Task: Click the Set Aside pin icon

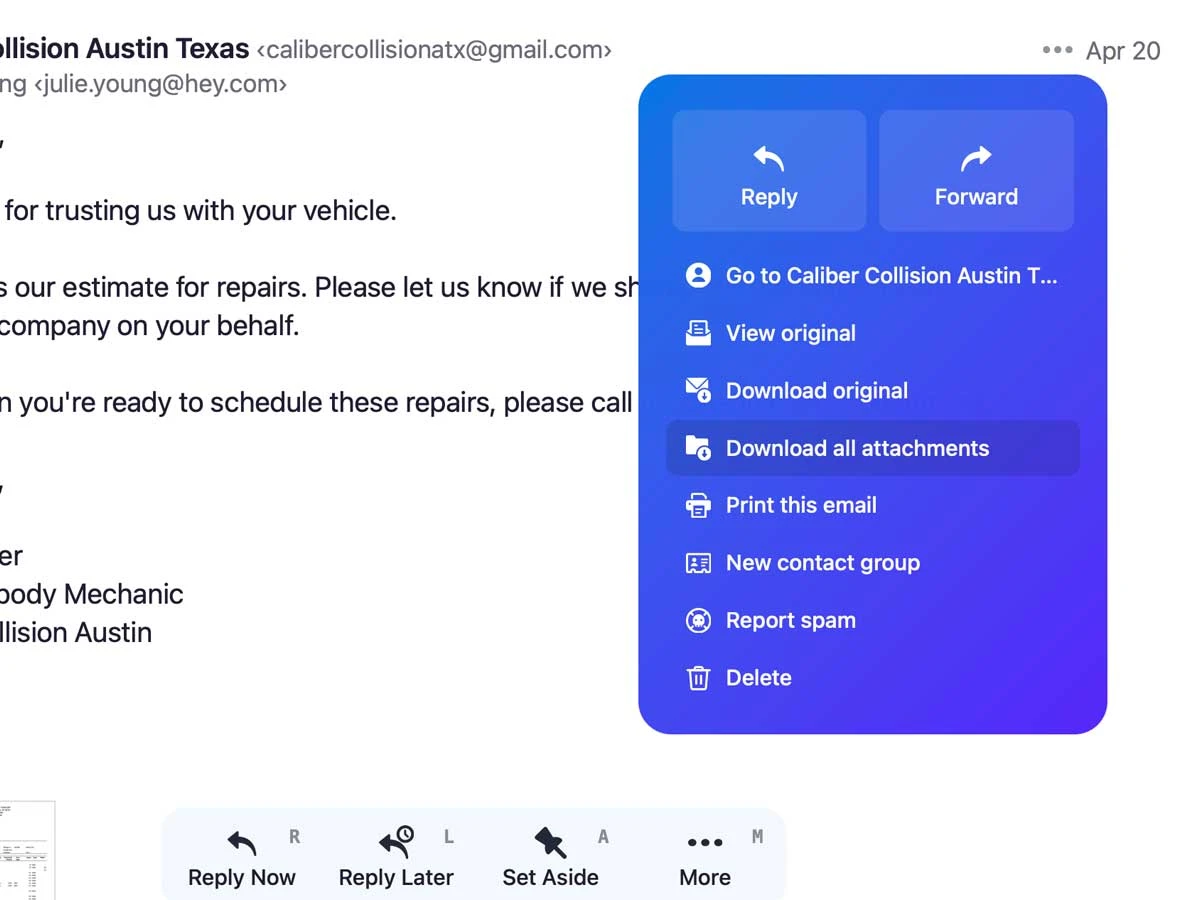Action: 550,843
